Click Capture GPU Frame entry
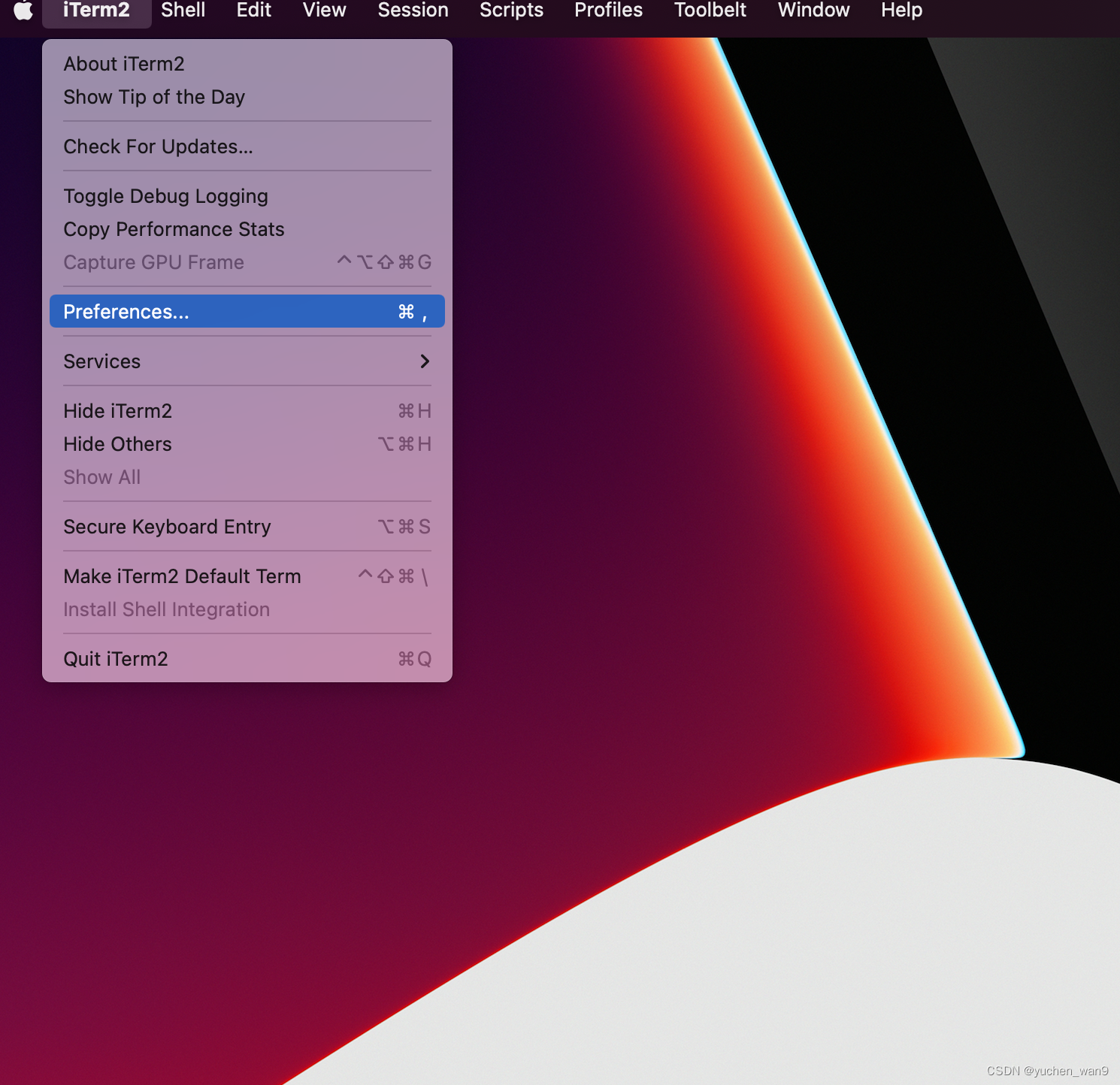This screenshot has width=1120, height=1085. (247, 262)
